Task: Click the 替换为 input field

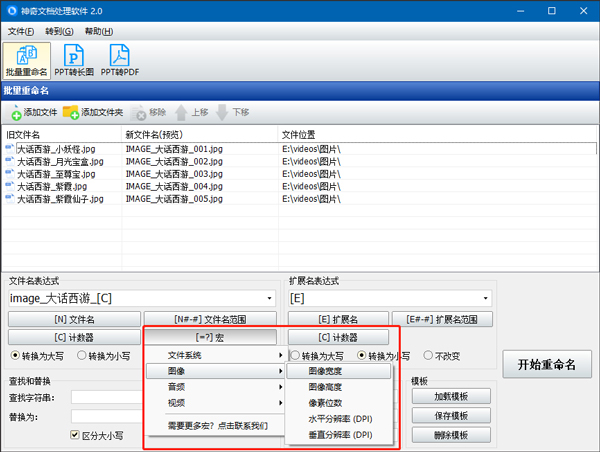Action: (107, 416)
